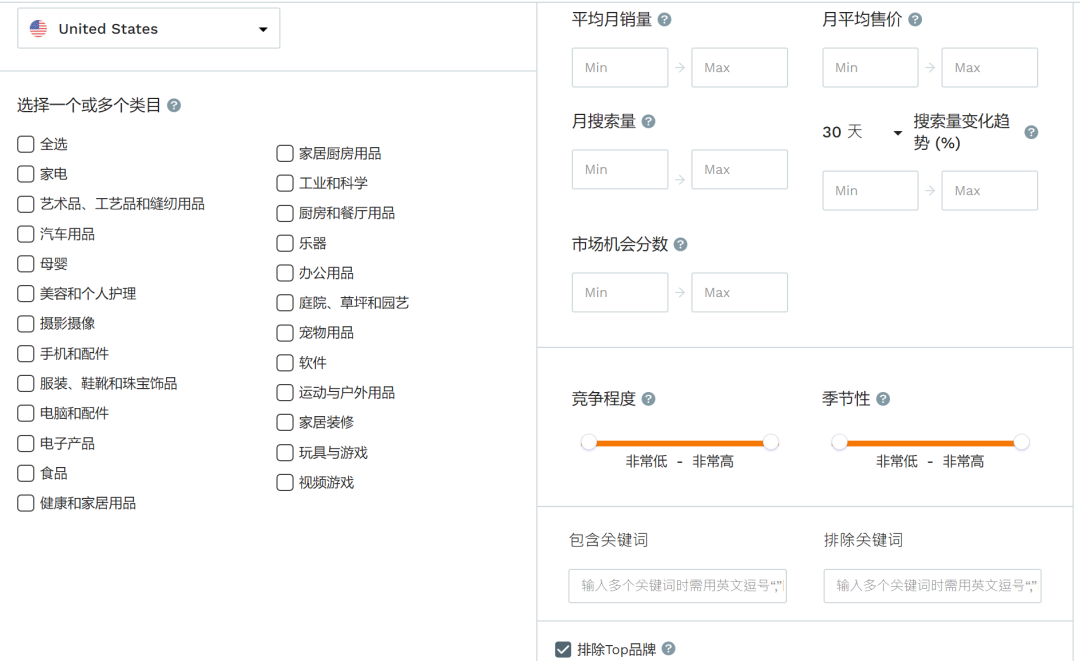Screen dimensions: 1080x661
Task: Click help icon next to 月搜索量
Action: tap(648, 122)
